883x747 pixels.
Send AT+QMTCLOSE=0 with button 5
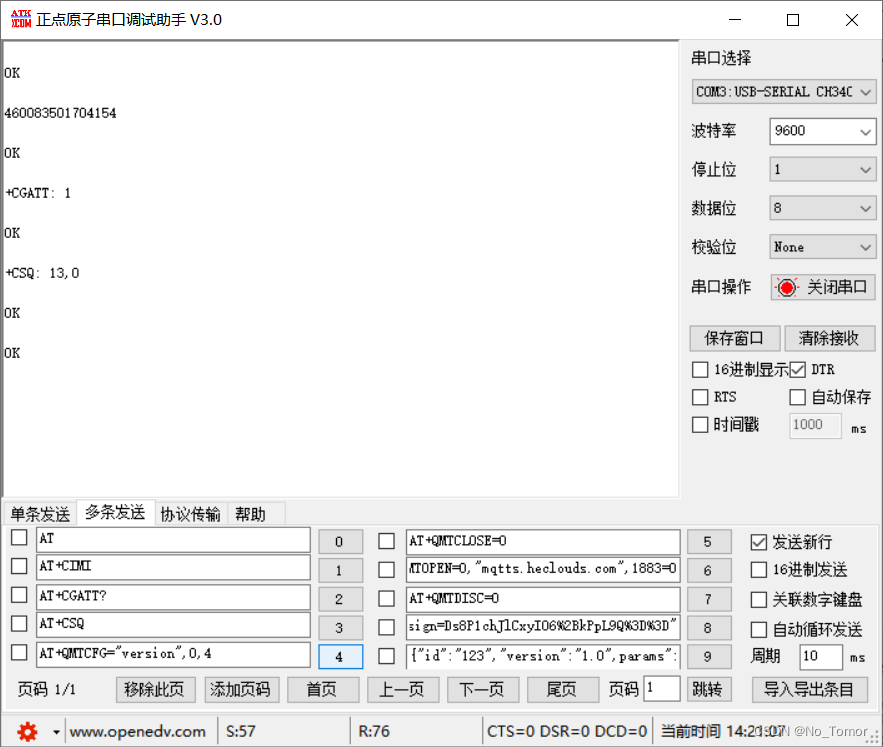point(709,542)
